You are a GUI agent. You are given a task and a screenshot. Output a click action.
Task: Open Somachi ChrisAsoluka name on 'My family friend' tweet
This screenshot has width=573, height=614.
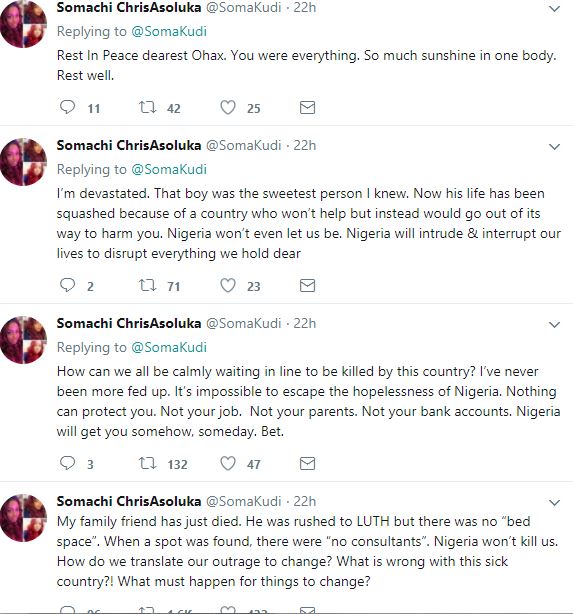coord(129,501)
